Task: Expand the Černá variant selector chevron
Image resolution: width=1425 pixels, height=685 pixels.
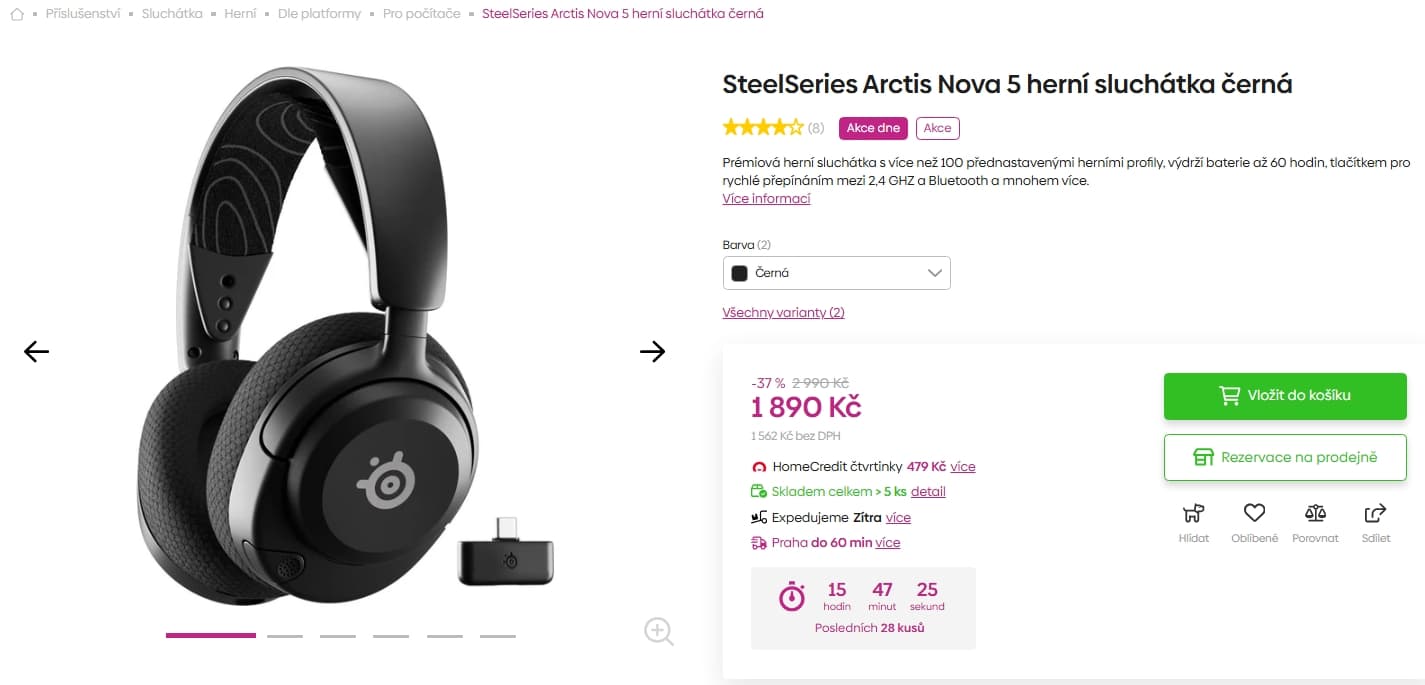Action: coord(935,272)
